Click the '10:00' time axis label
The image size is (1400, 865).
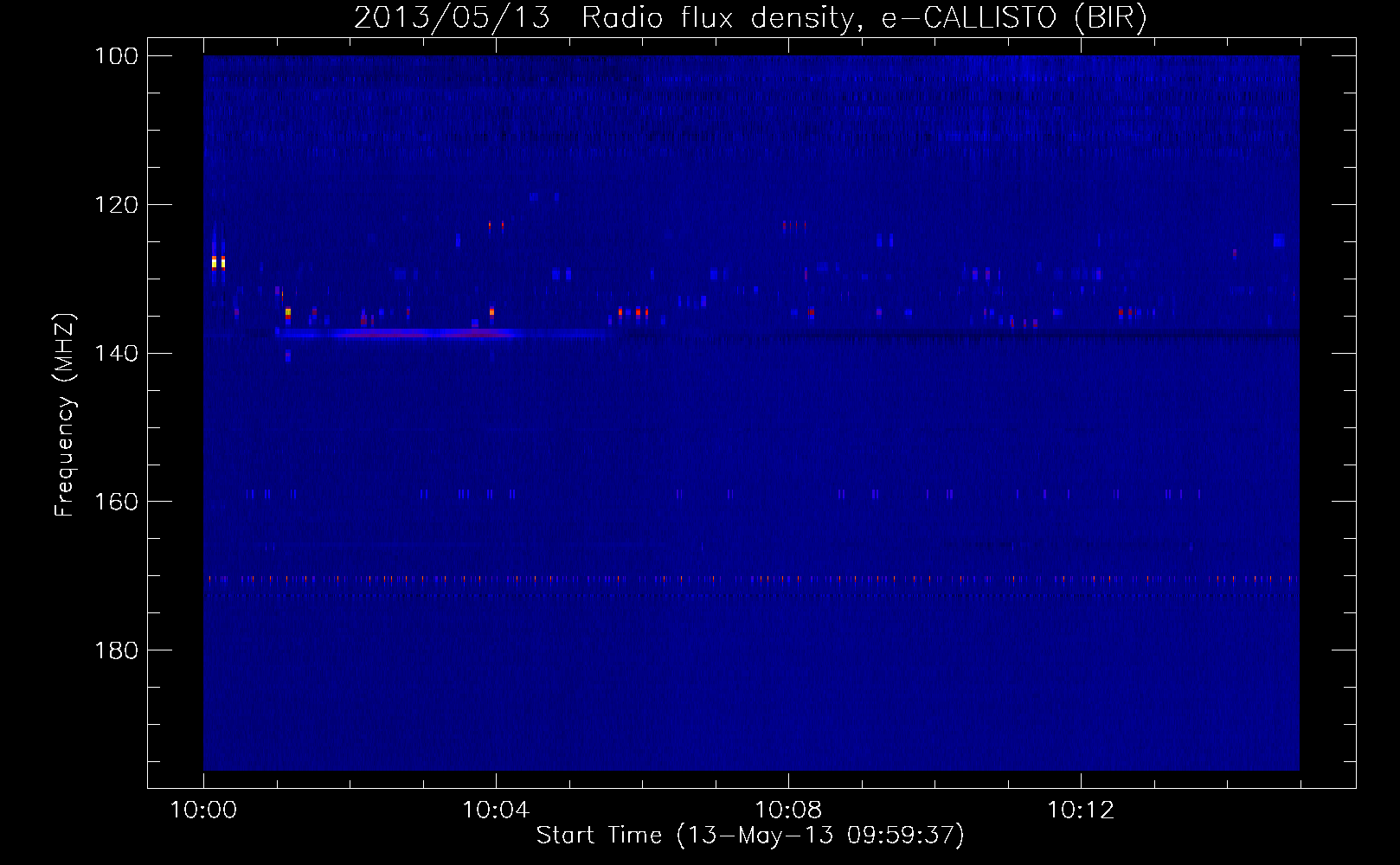203,811
